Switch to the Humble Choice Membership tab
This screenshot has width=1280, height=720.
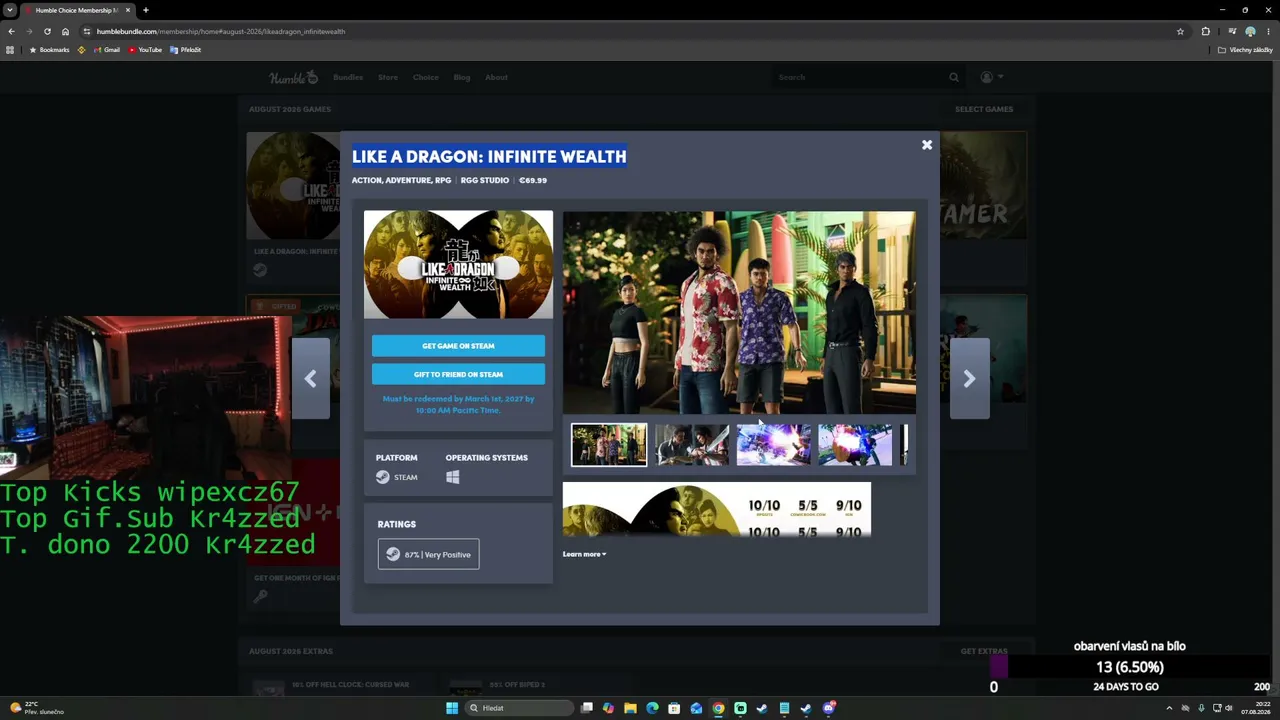[x=77, y=10]
